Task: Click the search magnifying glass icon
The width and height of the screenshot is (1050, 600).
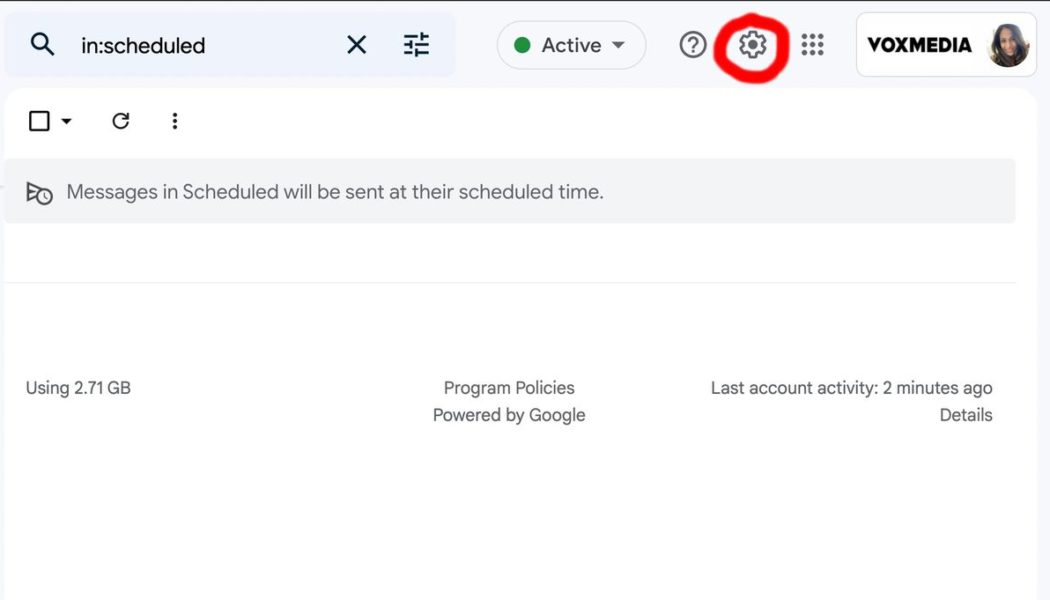Action: [40, 44]
